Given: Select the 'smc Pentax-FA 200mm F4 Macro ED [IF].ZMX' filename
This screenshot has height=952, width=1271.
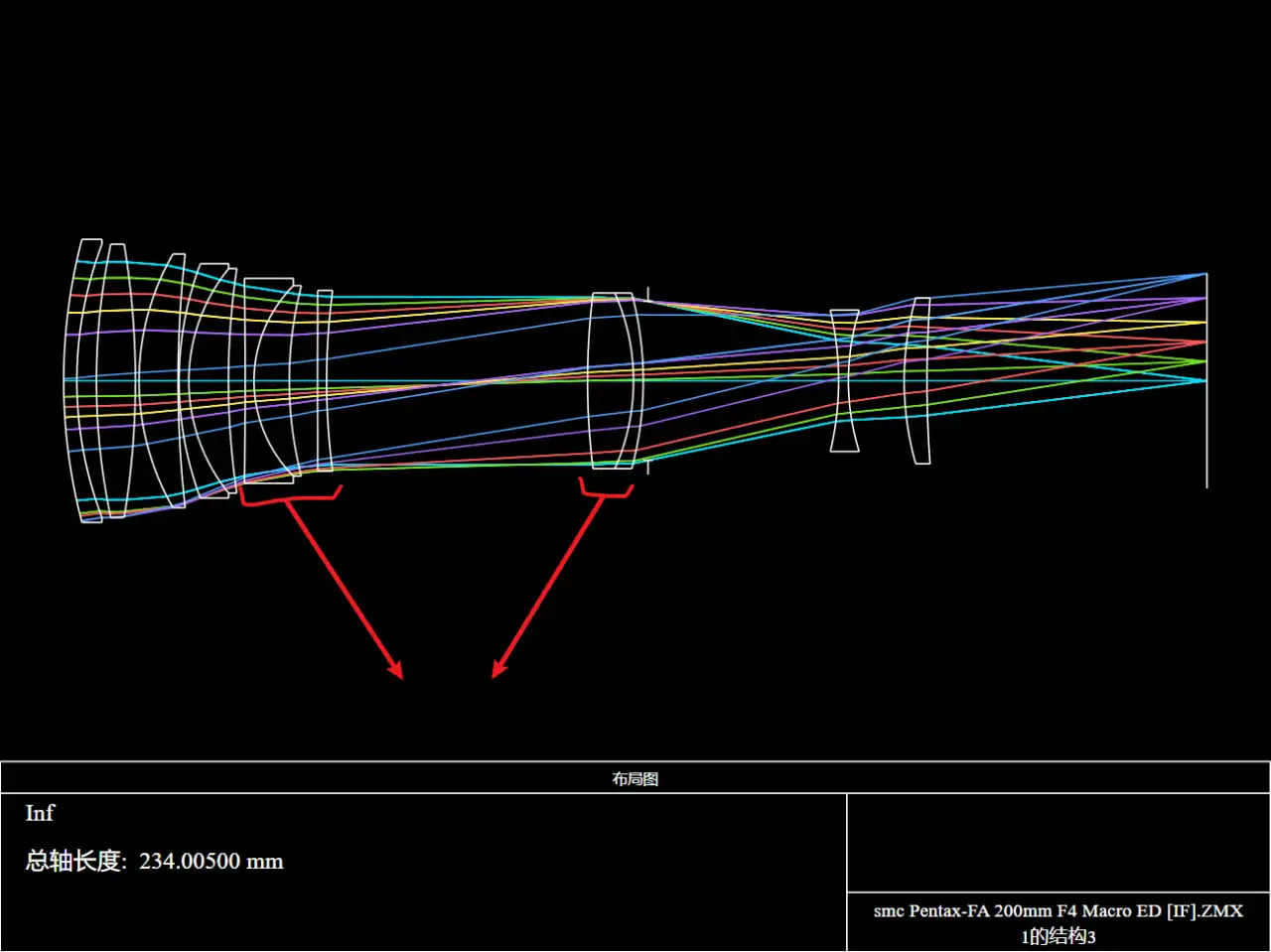Looking at the screenshot, I should [1059, 910].
